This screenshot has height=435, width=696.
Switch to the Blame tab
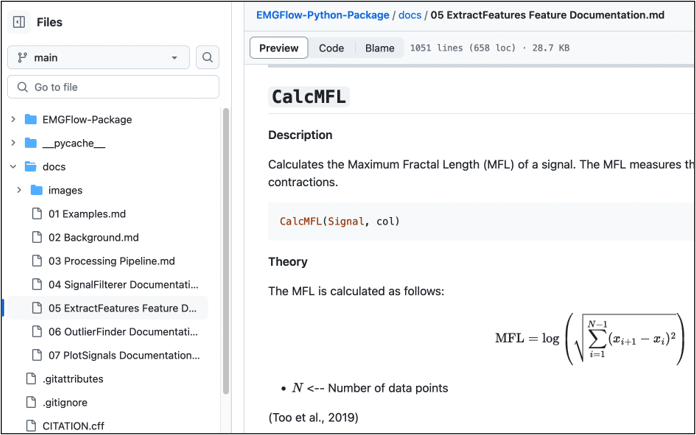tap(379, 48)
